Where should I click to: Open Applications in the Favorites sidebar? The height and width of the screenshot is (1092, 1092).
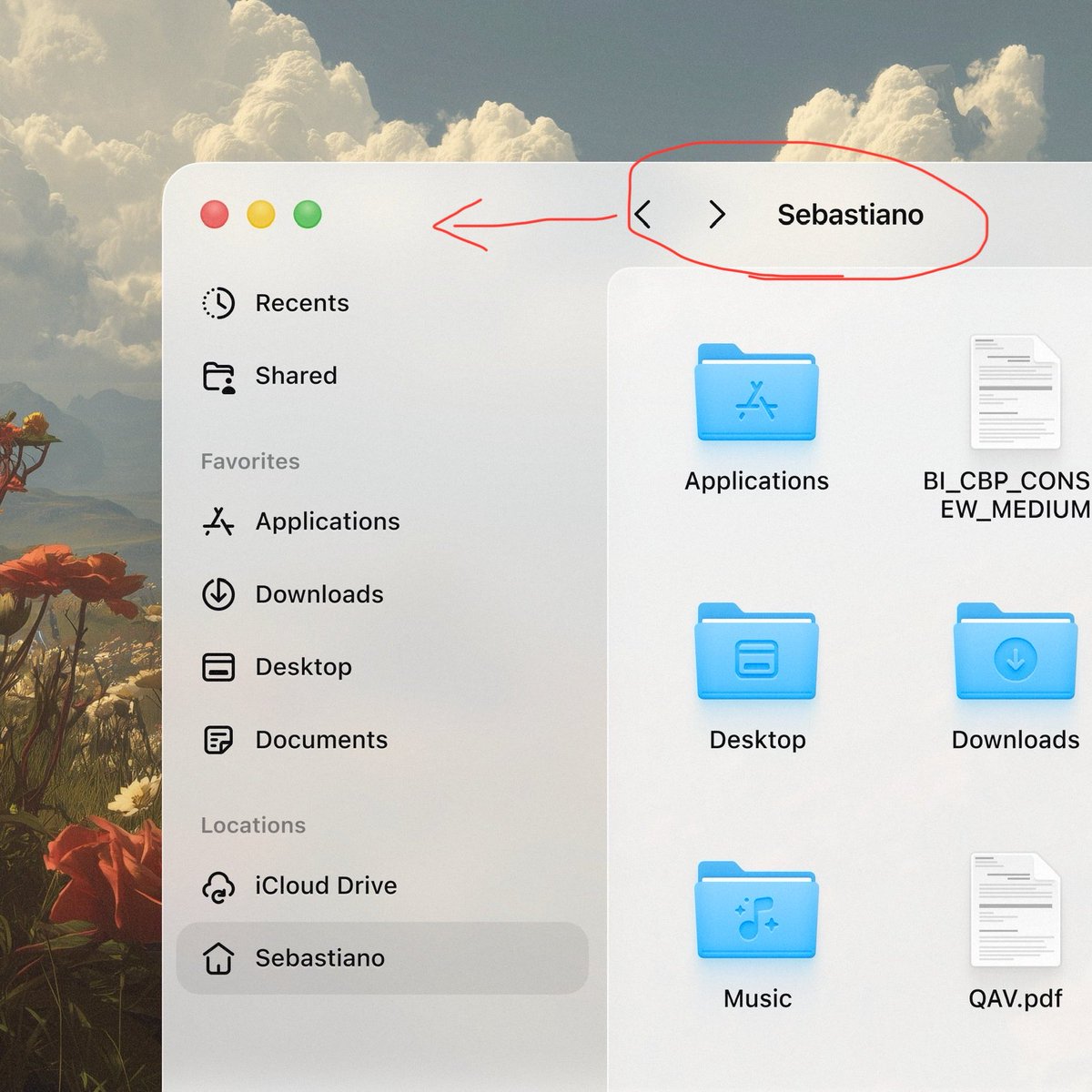tap(382, 521)
